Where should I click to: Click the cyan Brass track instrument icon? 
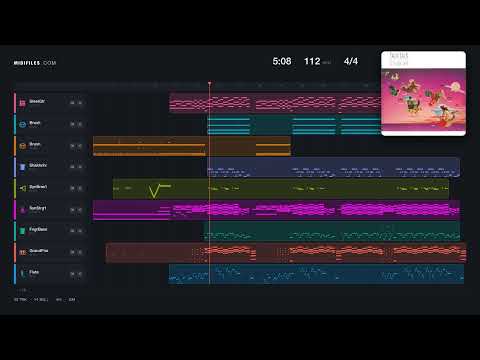(x=22, y=124)
